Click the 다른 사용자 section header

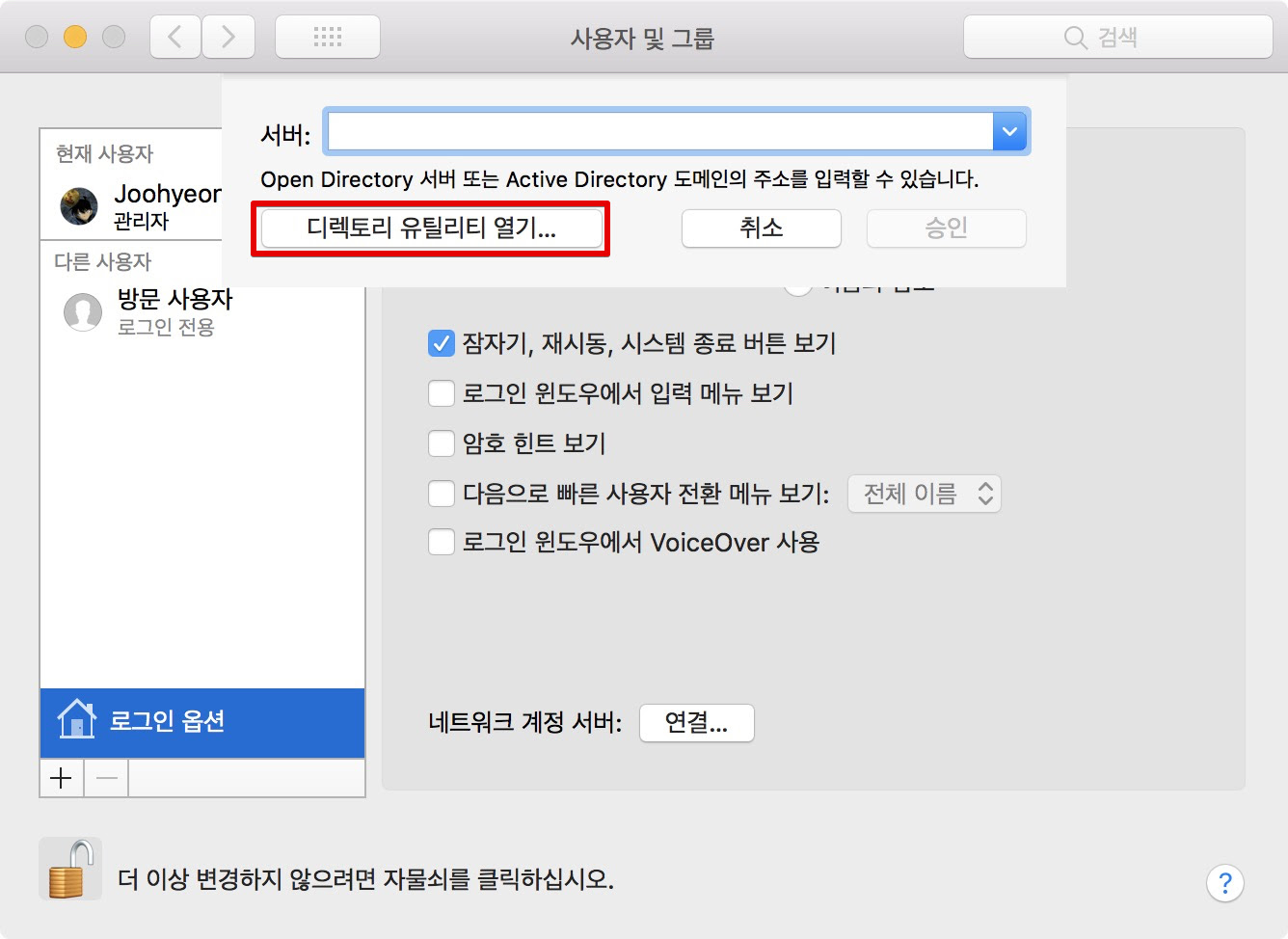[103, 261]
